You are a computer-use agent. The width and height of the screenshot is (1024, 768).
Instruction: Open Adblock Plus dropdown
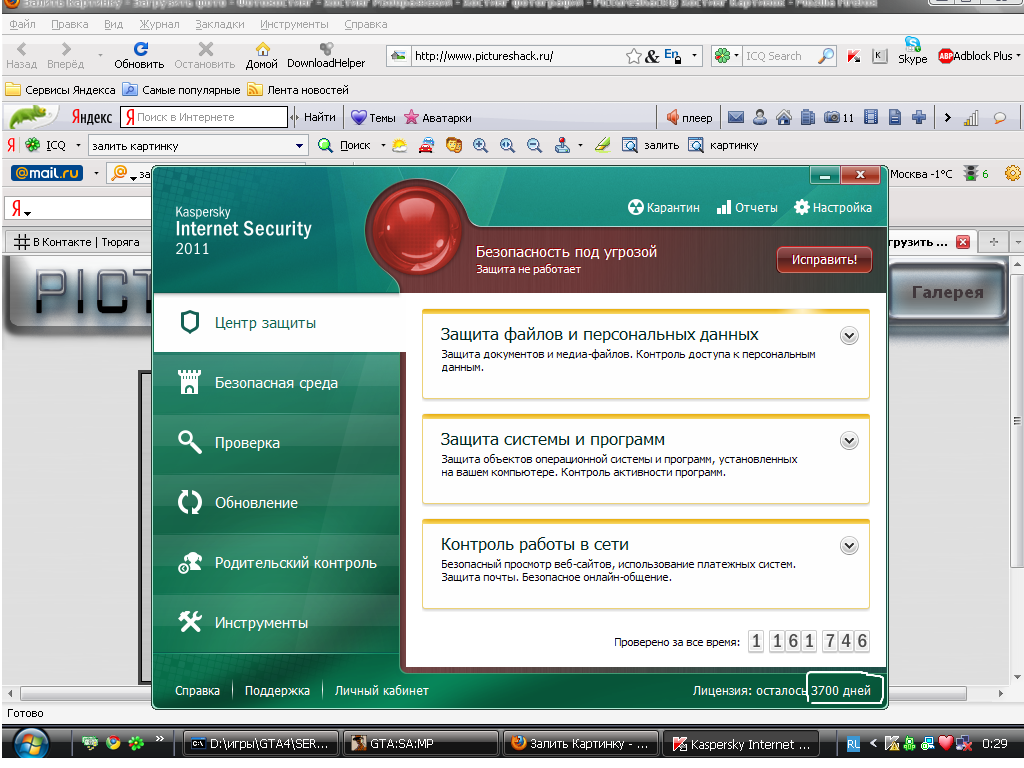1017,56
